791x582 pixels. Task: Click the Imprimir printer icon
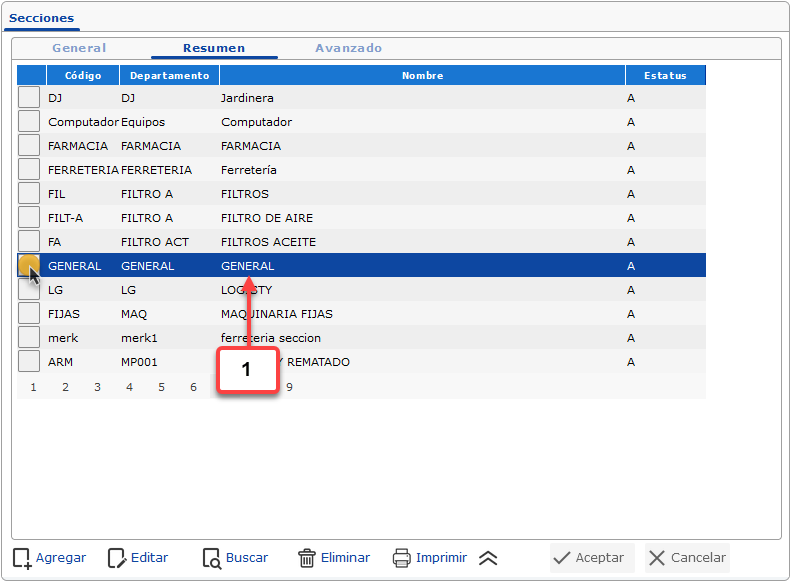click(x=402, y=558)
